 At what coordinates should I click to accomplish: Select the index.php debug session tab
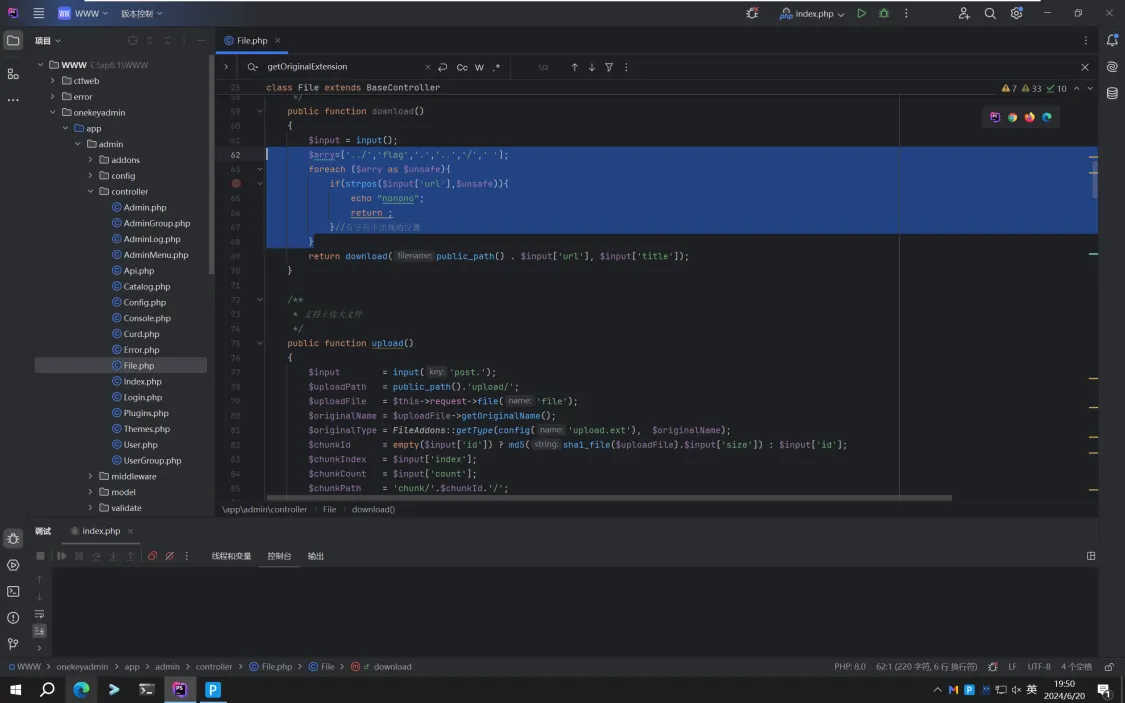[100, 531]
